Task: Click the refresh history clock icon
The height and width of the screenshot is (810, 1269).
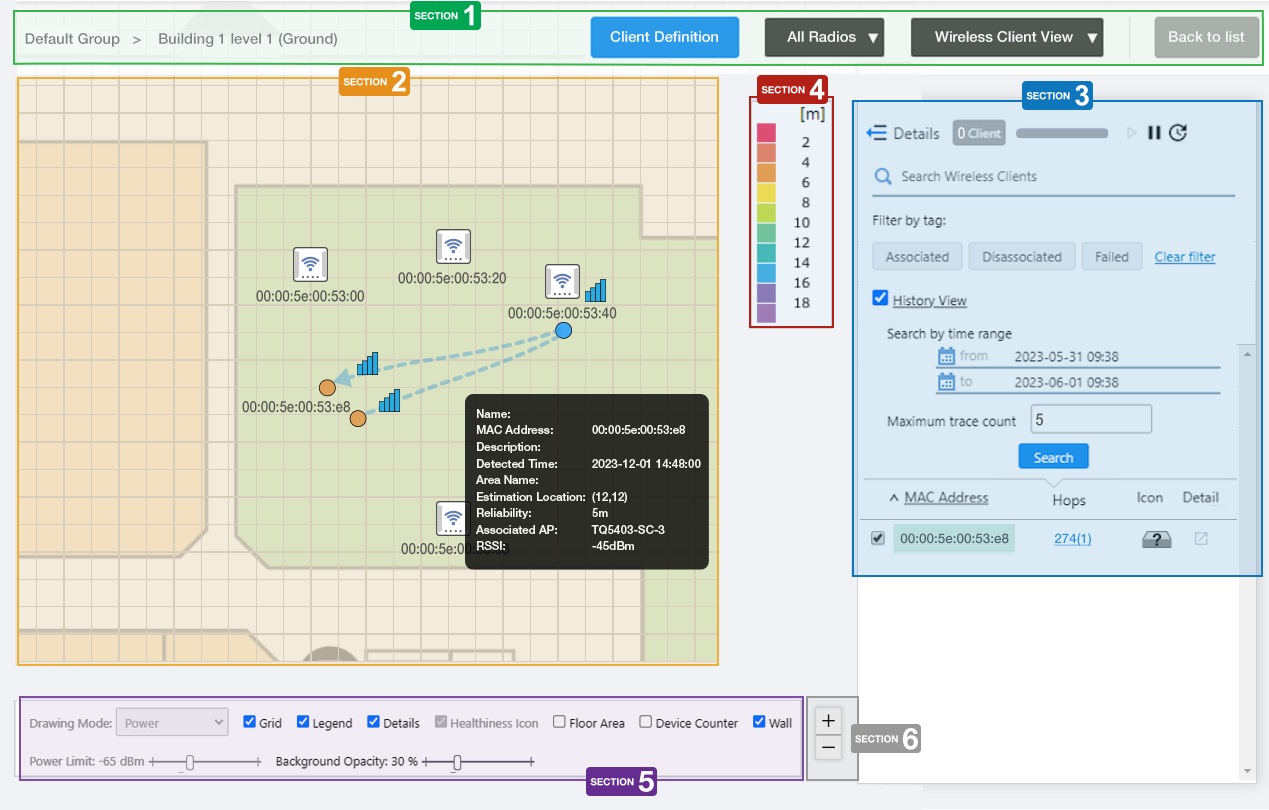Action: click(1178, 133)
